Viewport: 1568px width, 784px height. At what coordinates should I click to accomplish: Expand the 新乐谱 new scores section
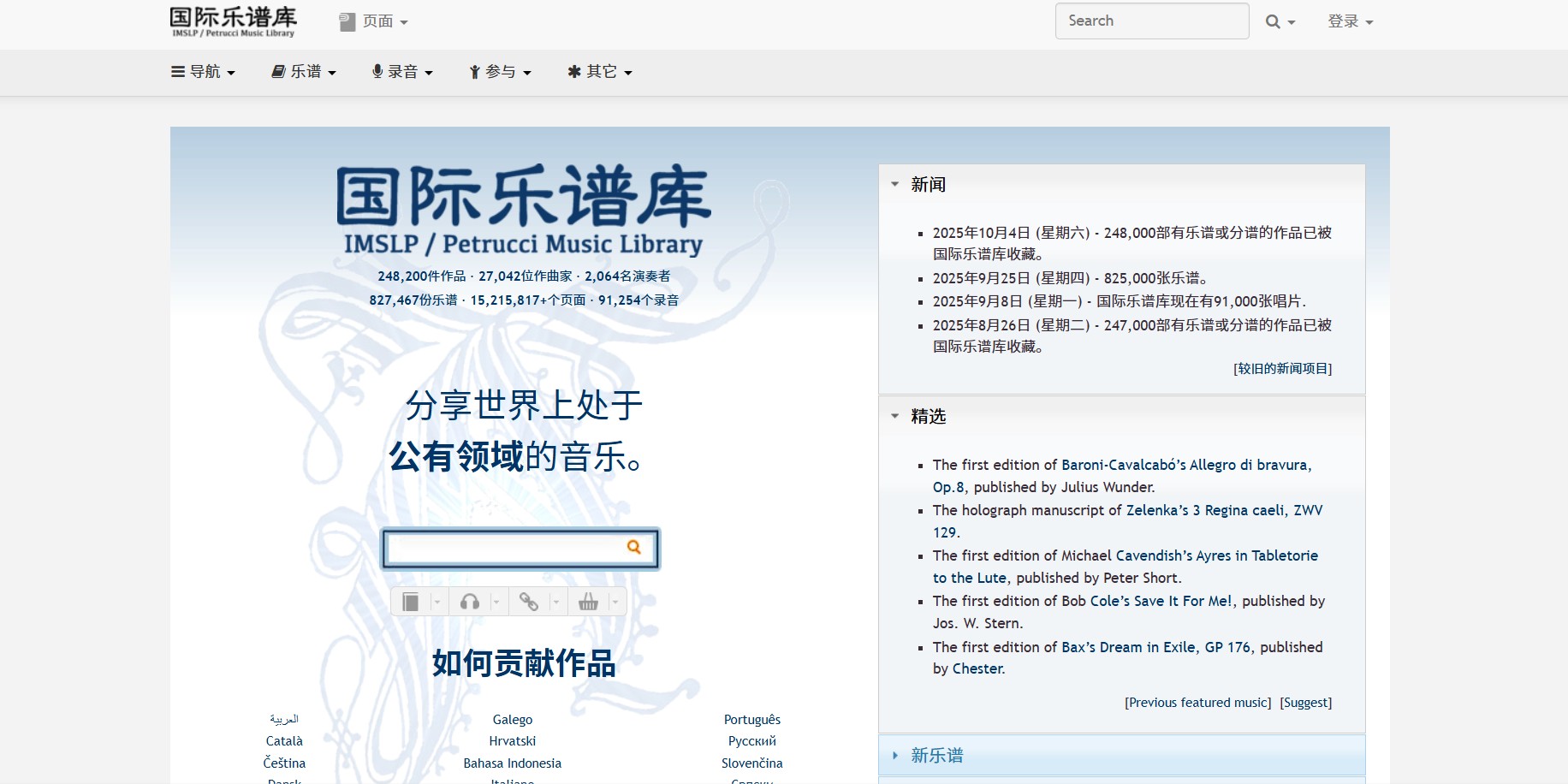936,756
